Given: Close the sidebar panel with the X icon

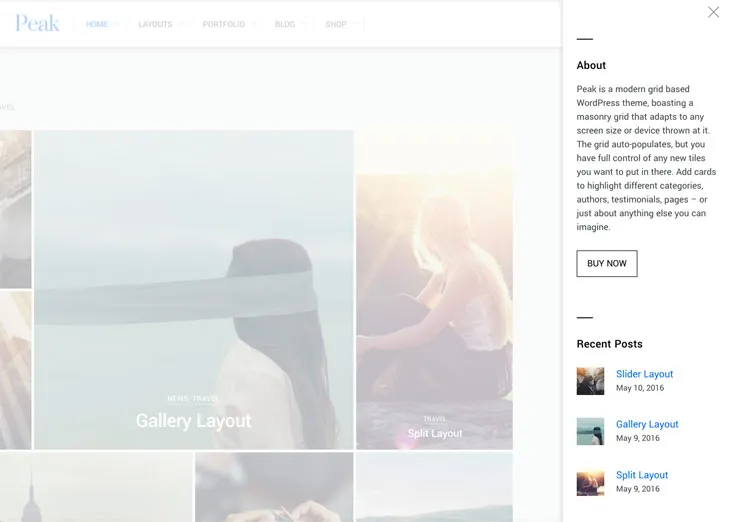Looking at the screenshot, I should coord(713,12).
